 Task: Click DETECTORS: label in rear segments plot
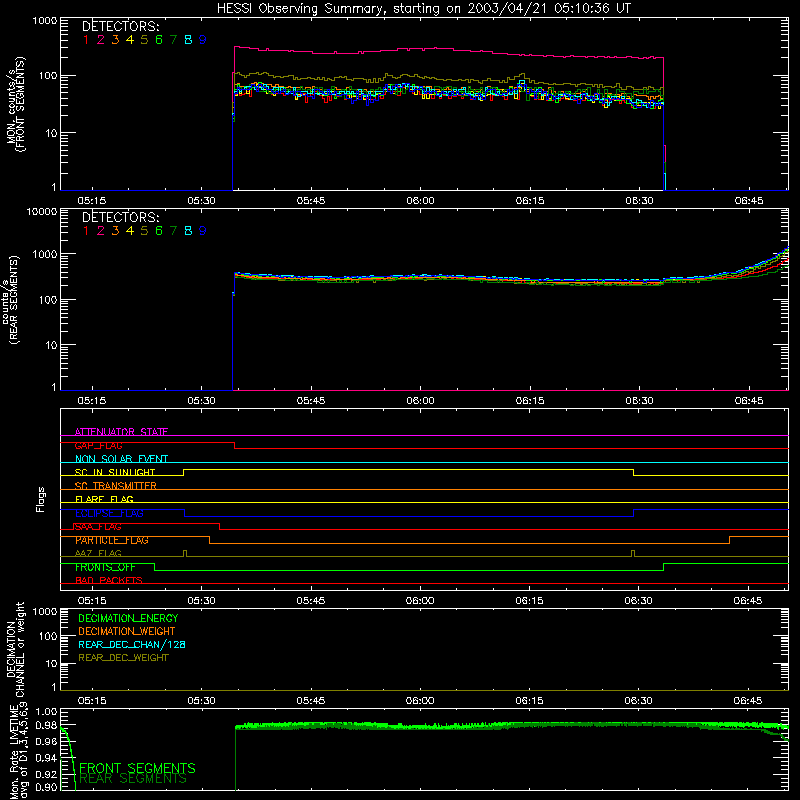coord(120,217)
